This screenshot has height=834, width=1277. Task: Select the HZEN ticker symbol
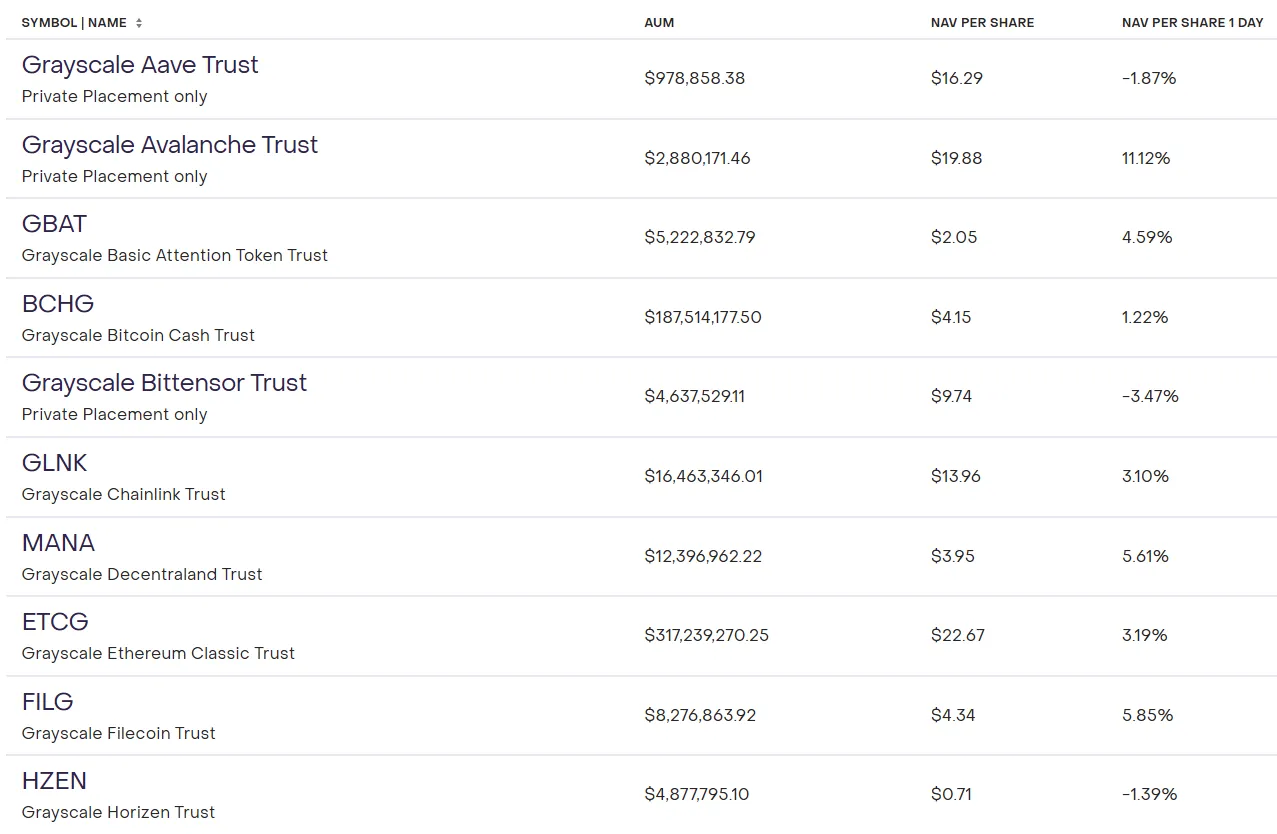click(x=54, y=781)
